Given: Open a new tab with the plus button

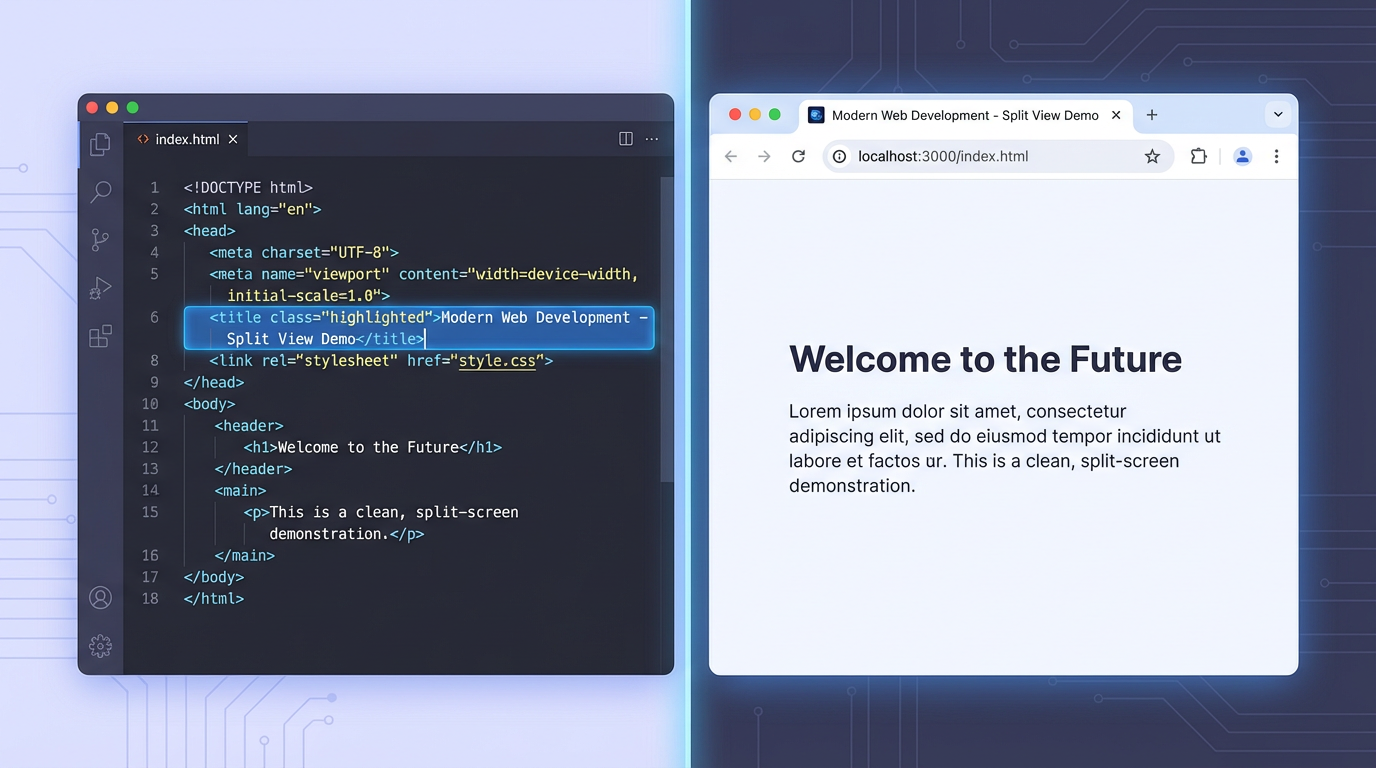Looking at the screenshot, I should tap(1151, 114).
